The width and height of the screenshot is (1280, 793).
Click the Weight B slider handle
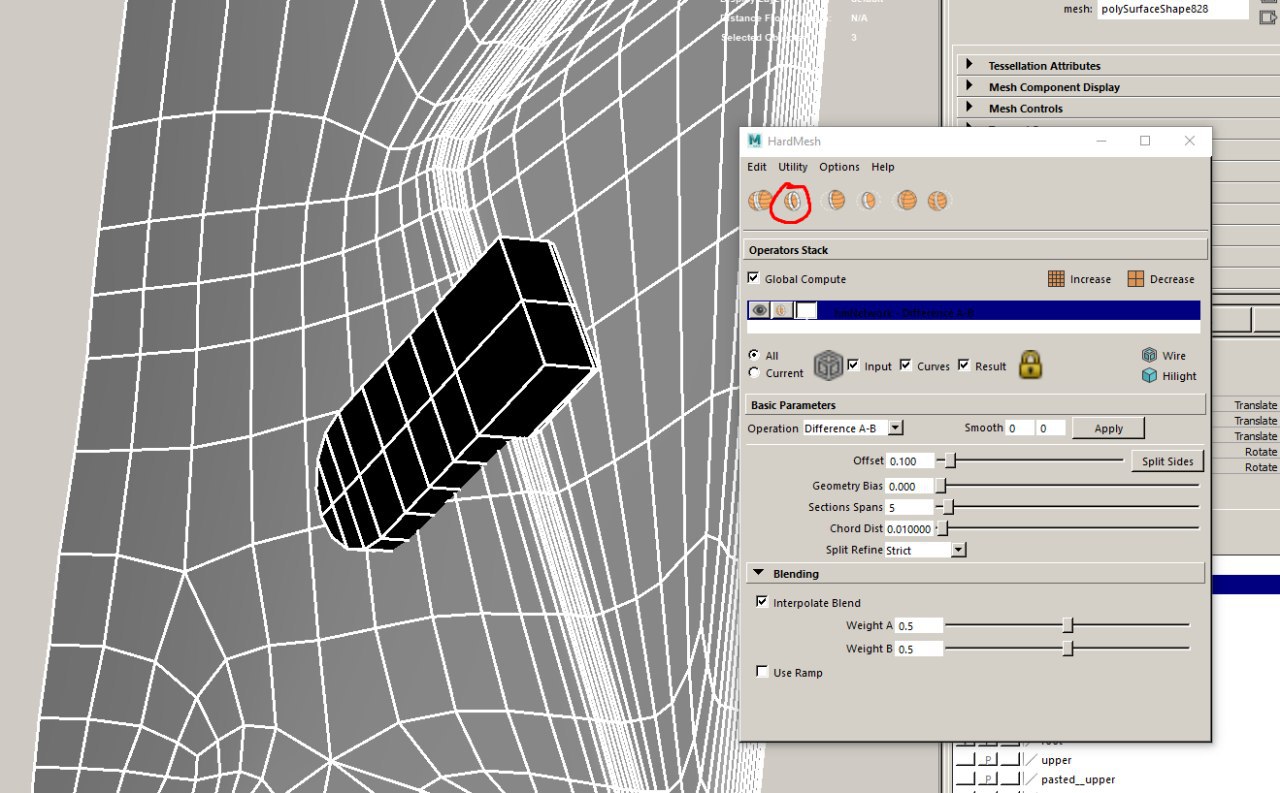pos(1067,648)
